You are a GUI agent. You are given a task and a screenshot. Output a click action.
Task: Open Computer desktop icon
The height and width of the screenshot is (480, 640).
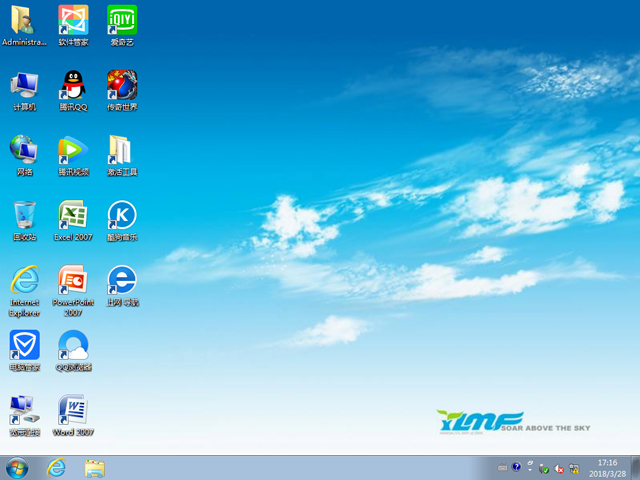(24, 85)
